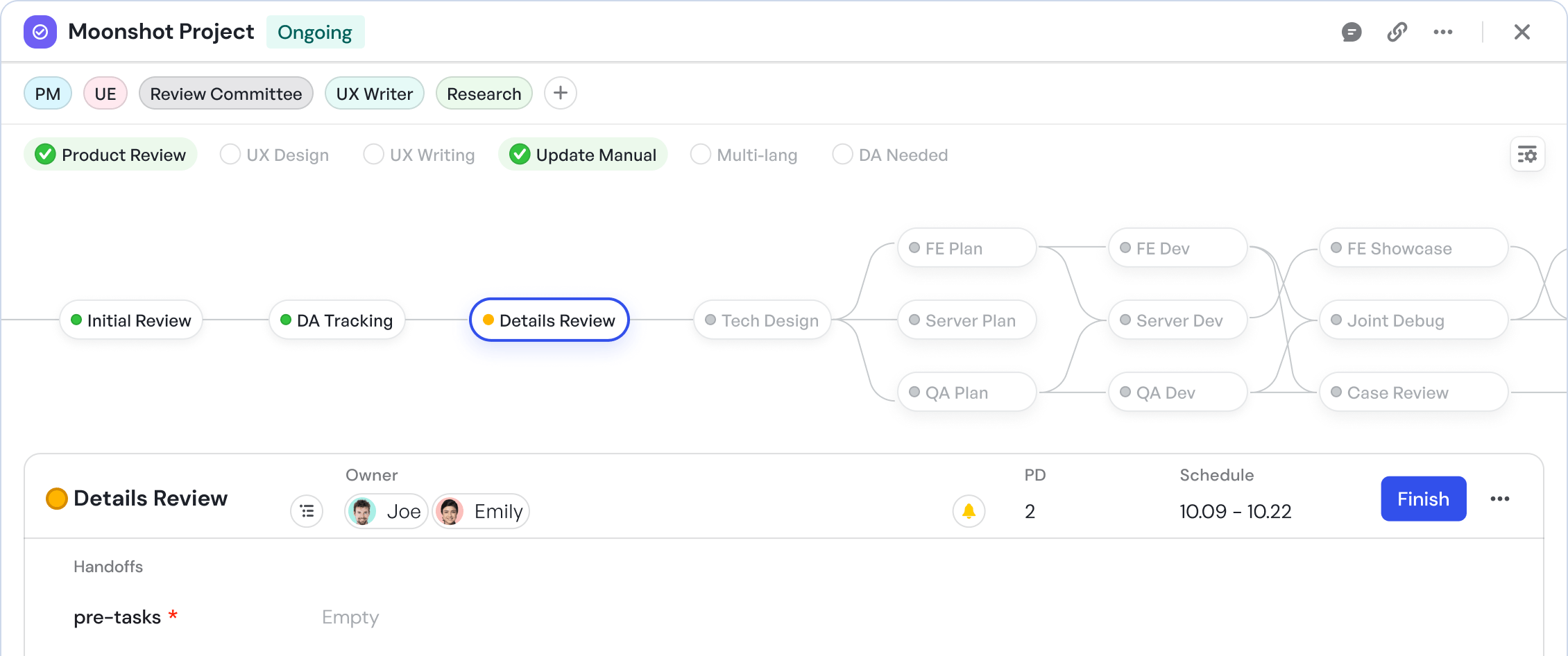The height and width of the screenshot is (656, 1568).
Task: Enable the UX Design checkbox
Action: coord(230,154)
